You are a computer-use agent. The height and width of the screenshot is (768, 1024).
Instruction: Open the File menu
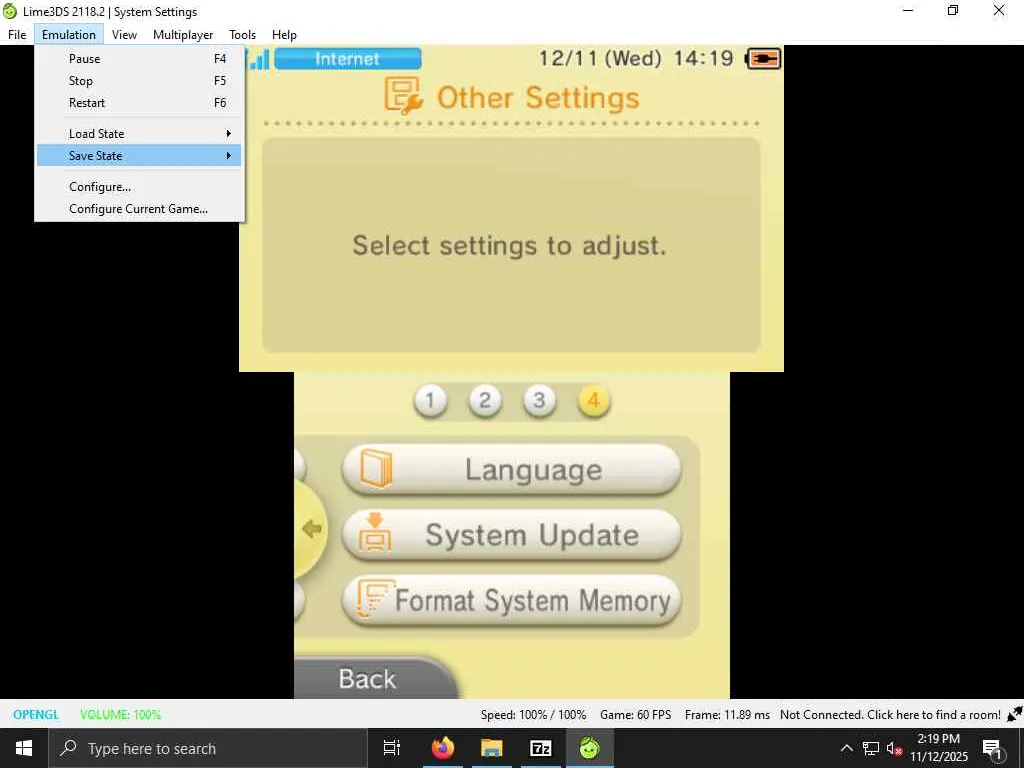click(17, 35)
